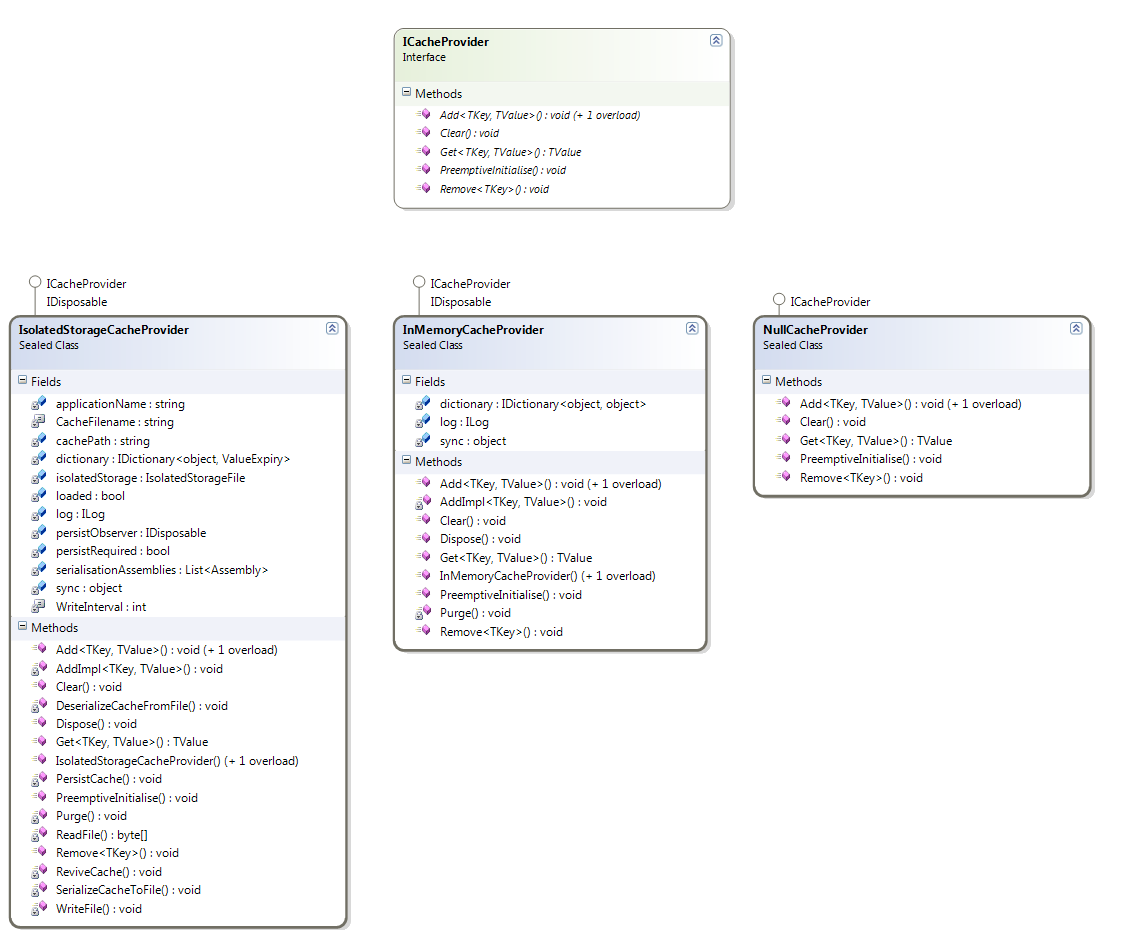Click field icon beside InMemoryCacheProvider sync : object

pos(423,440)
